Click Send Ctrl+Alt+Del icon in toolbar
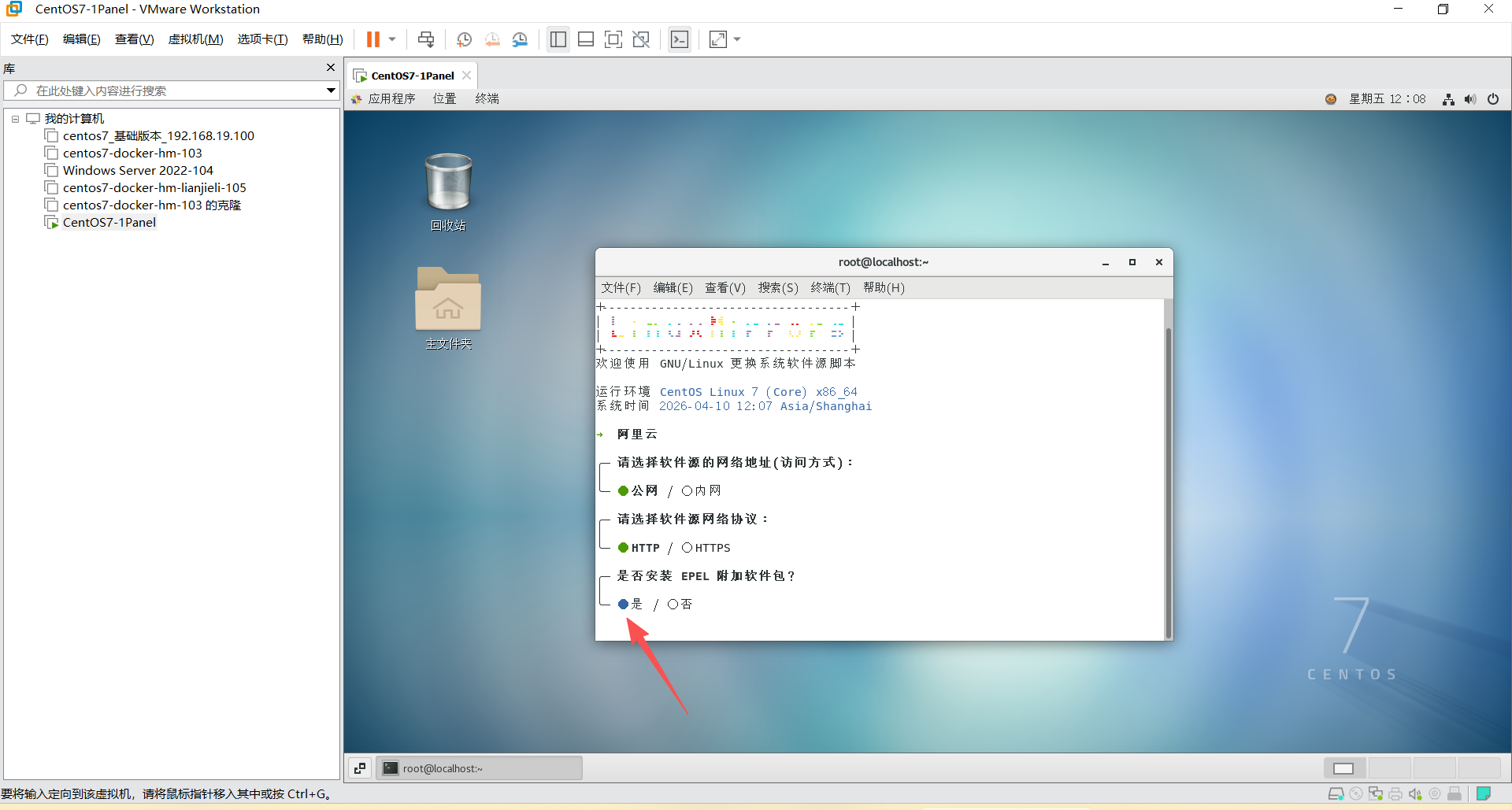Screen dimensions: 1512x810 [426, 39]
